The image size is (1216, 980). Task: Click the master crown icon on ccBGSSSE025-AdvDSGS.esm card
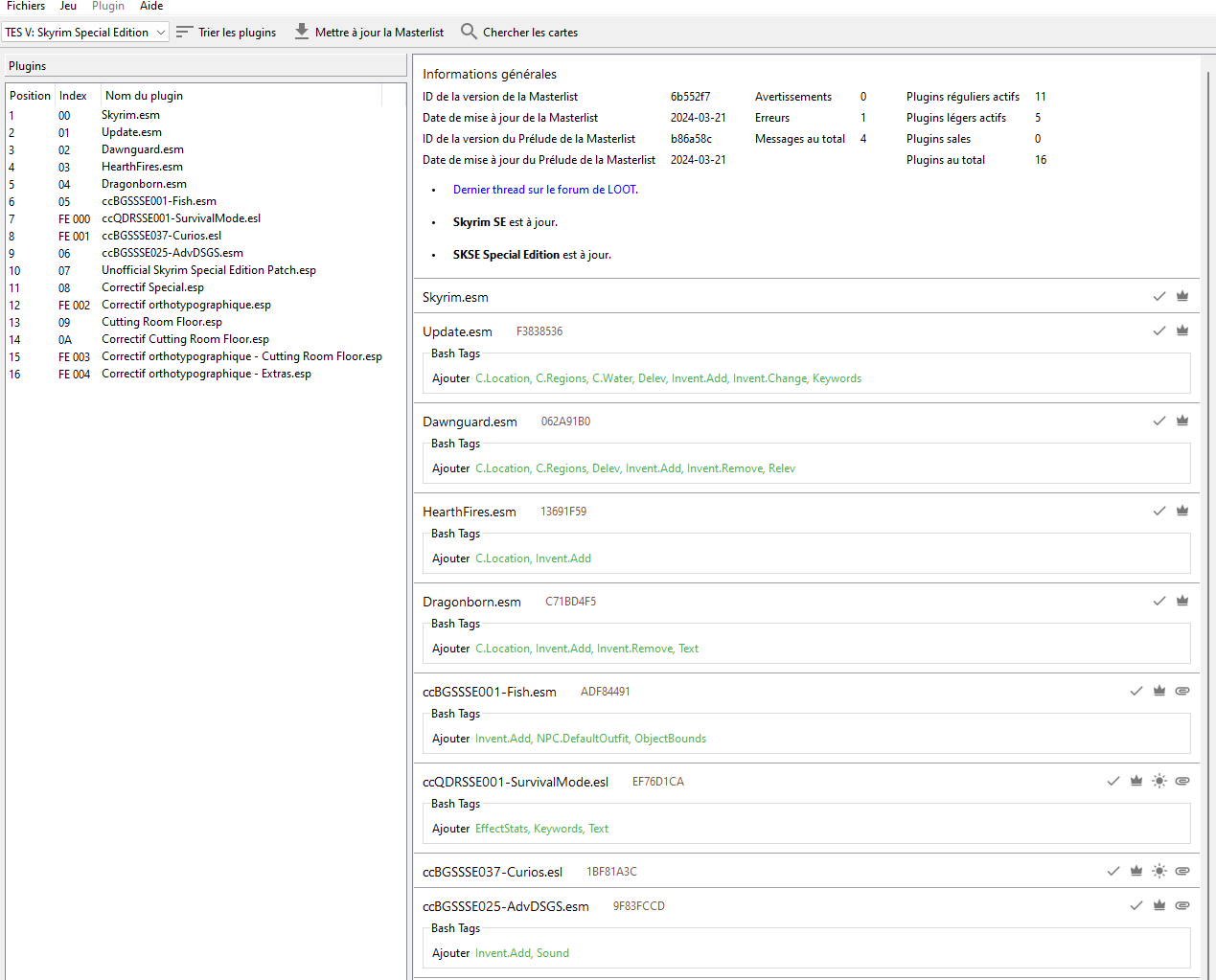tap(1159, 905)
